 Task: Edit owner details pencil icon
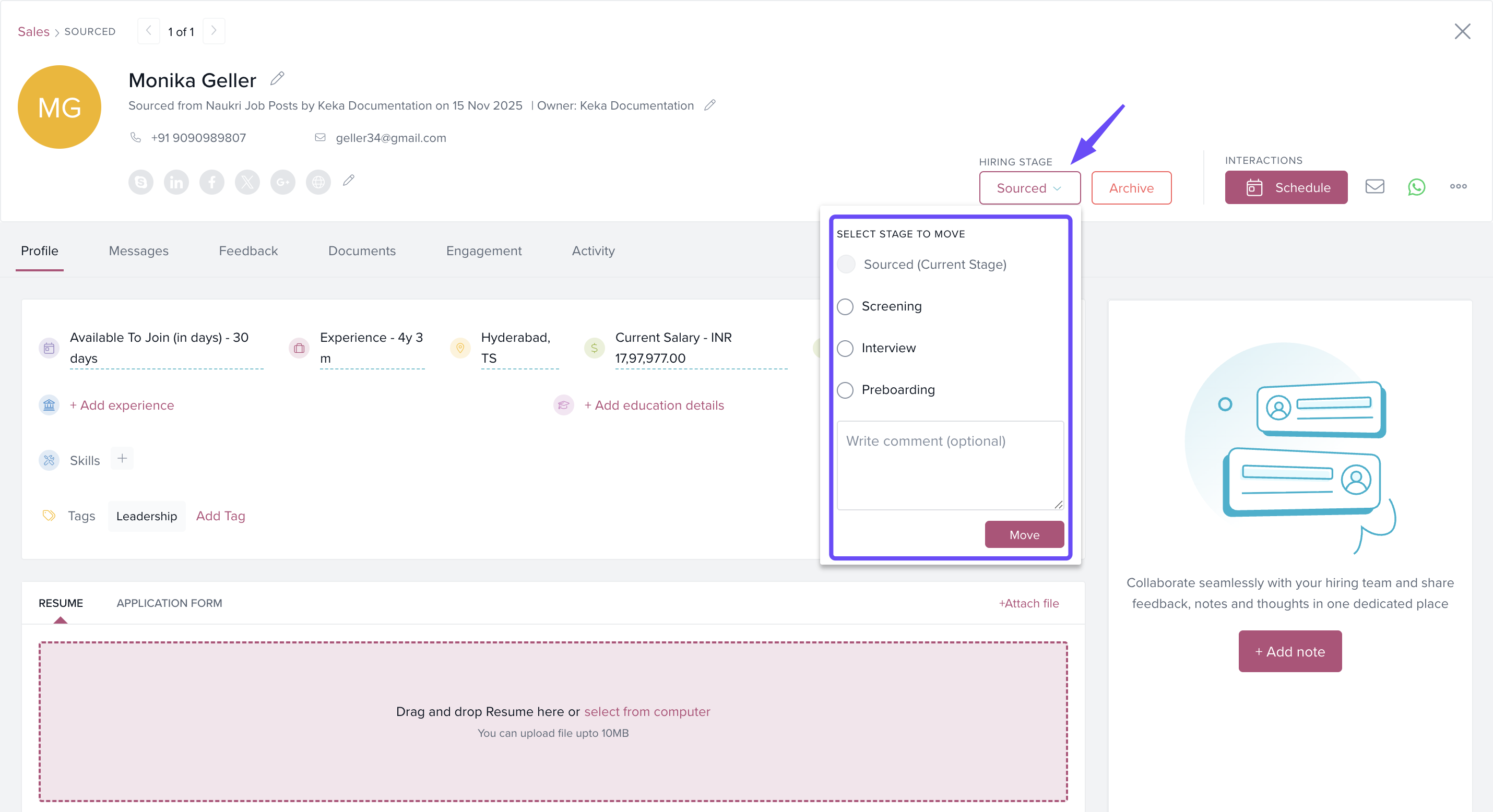[709, 105]
